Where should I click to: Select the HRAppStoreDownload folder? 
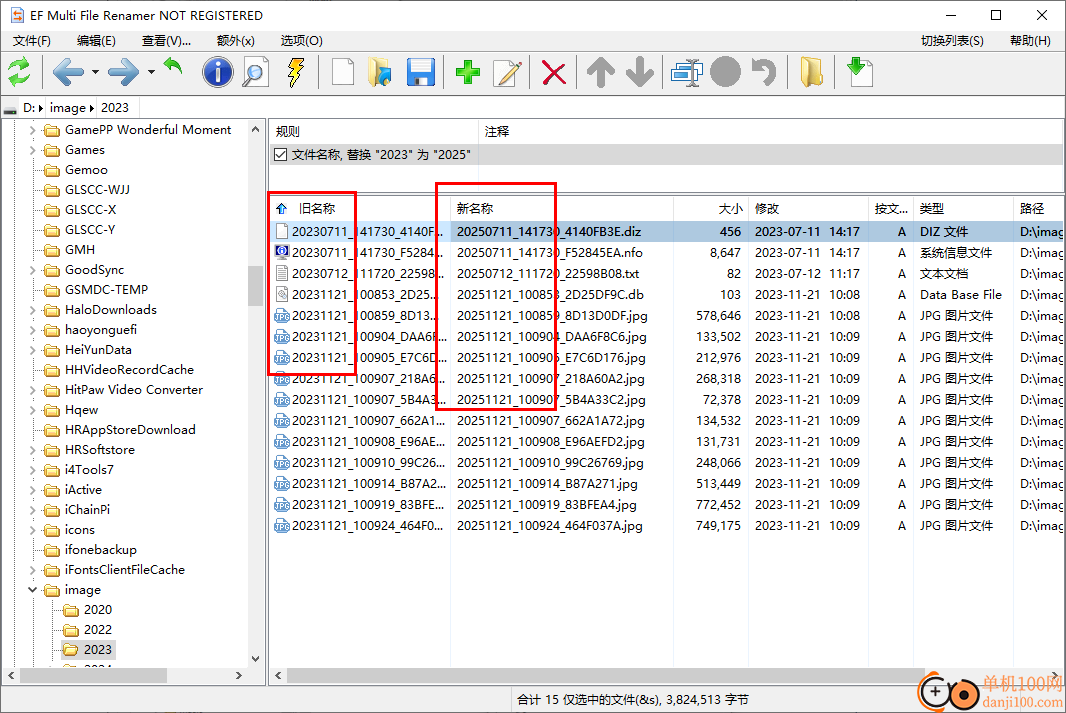pyautogui.click(x=130, y=430)
